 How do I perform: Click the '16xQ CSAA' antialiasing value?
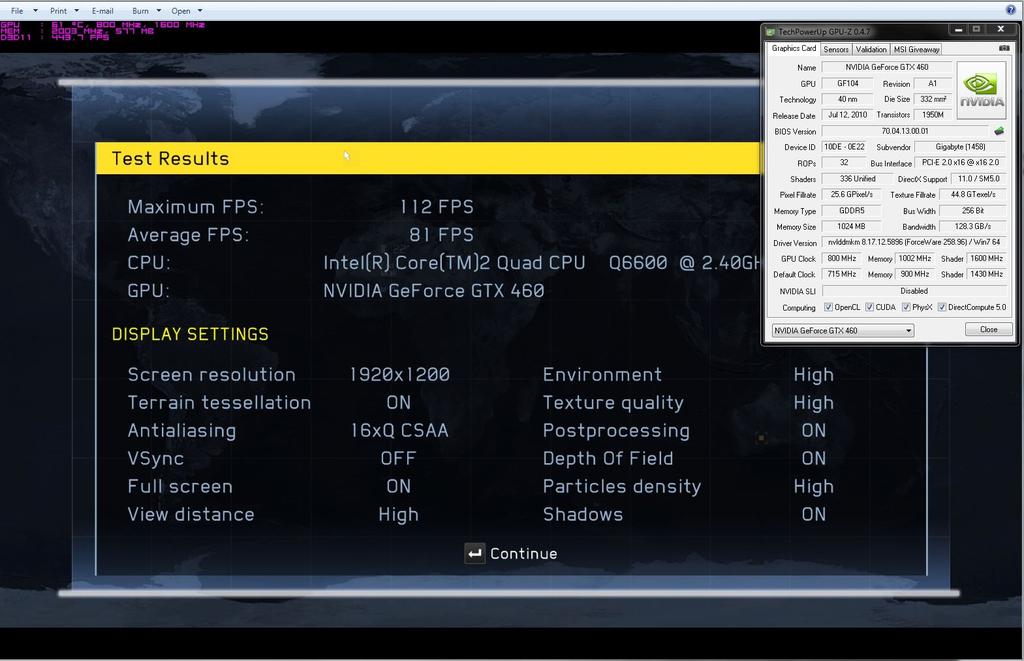coord(400,431)
